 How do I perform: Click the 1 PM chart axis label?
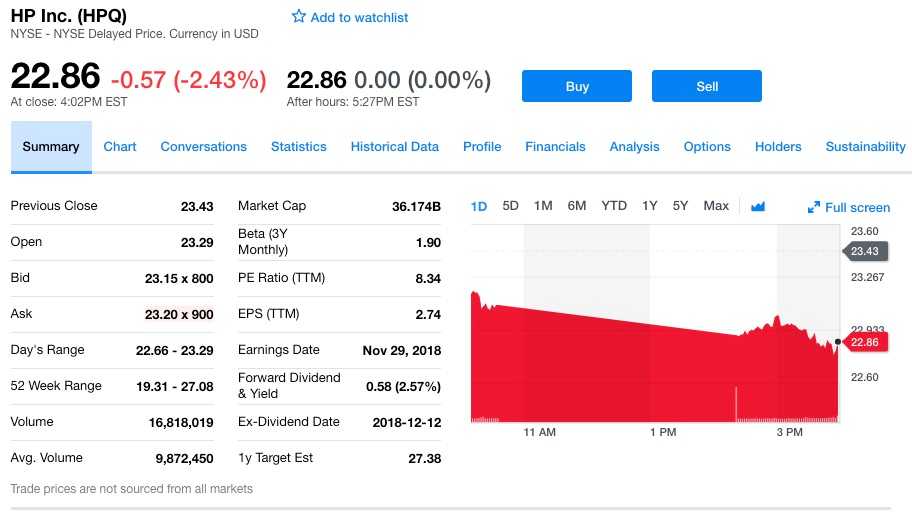(663, 432)
